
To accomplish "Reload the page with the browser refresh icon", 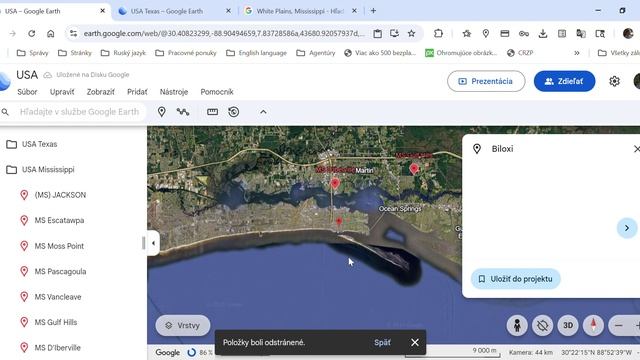I will 31,33.
